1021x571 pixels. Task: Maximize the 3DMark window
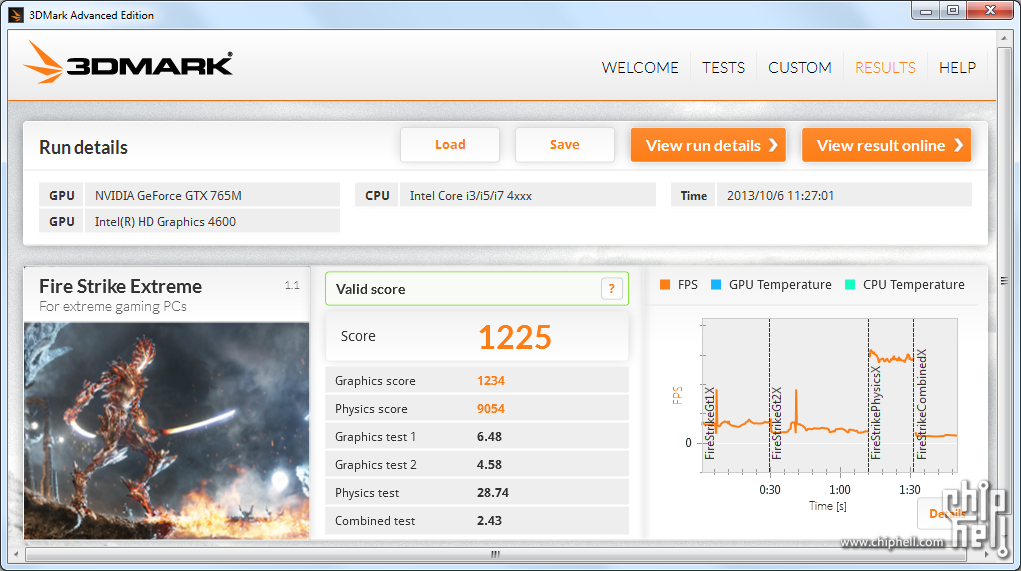tap(953, 10)
